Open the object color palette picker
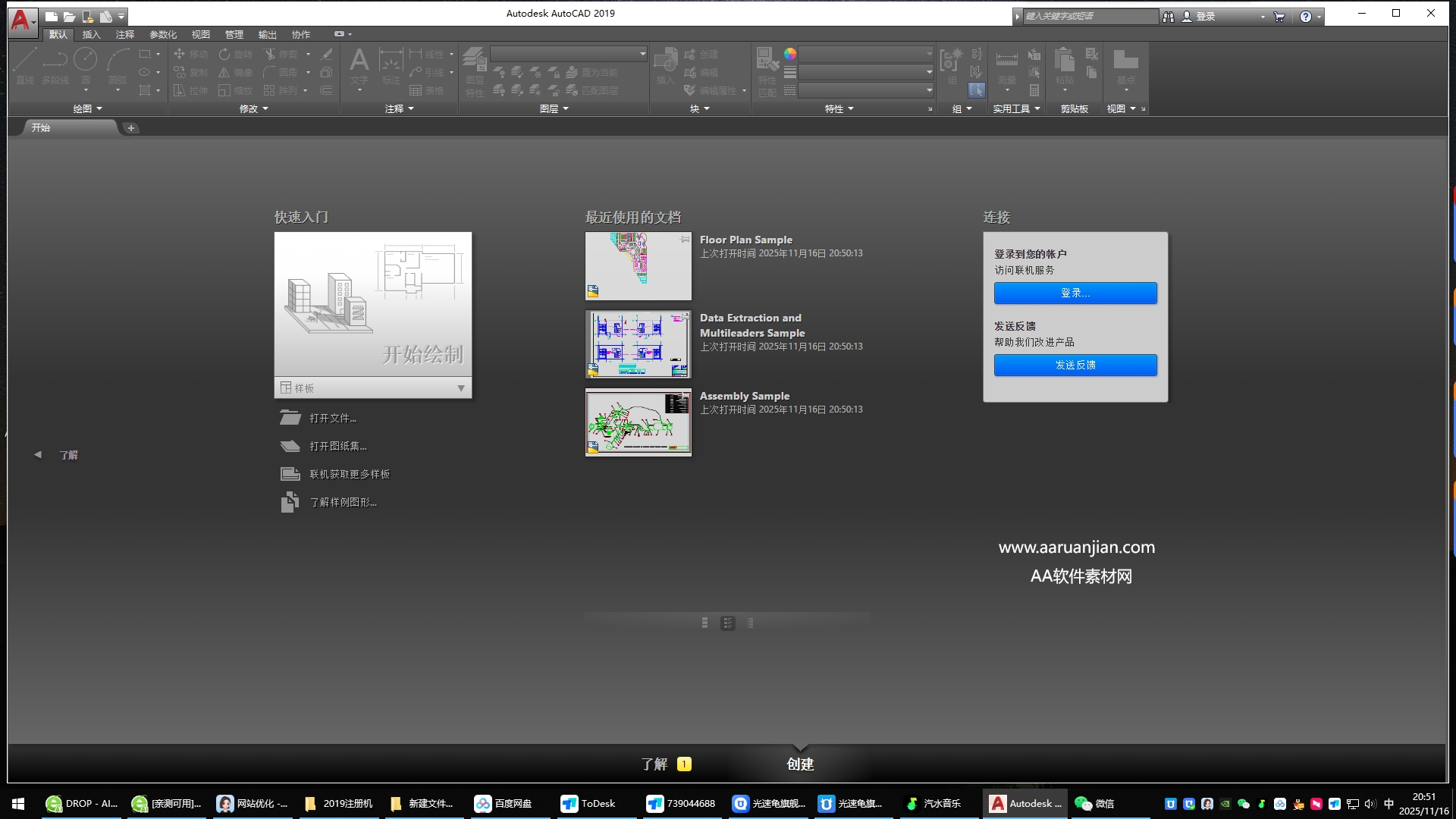 [x=790, y=54]
